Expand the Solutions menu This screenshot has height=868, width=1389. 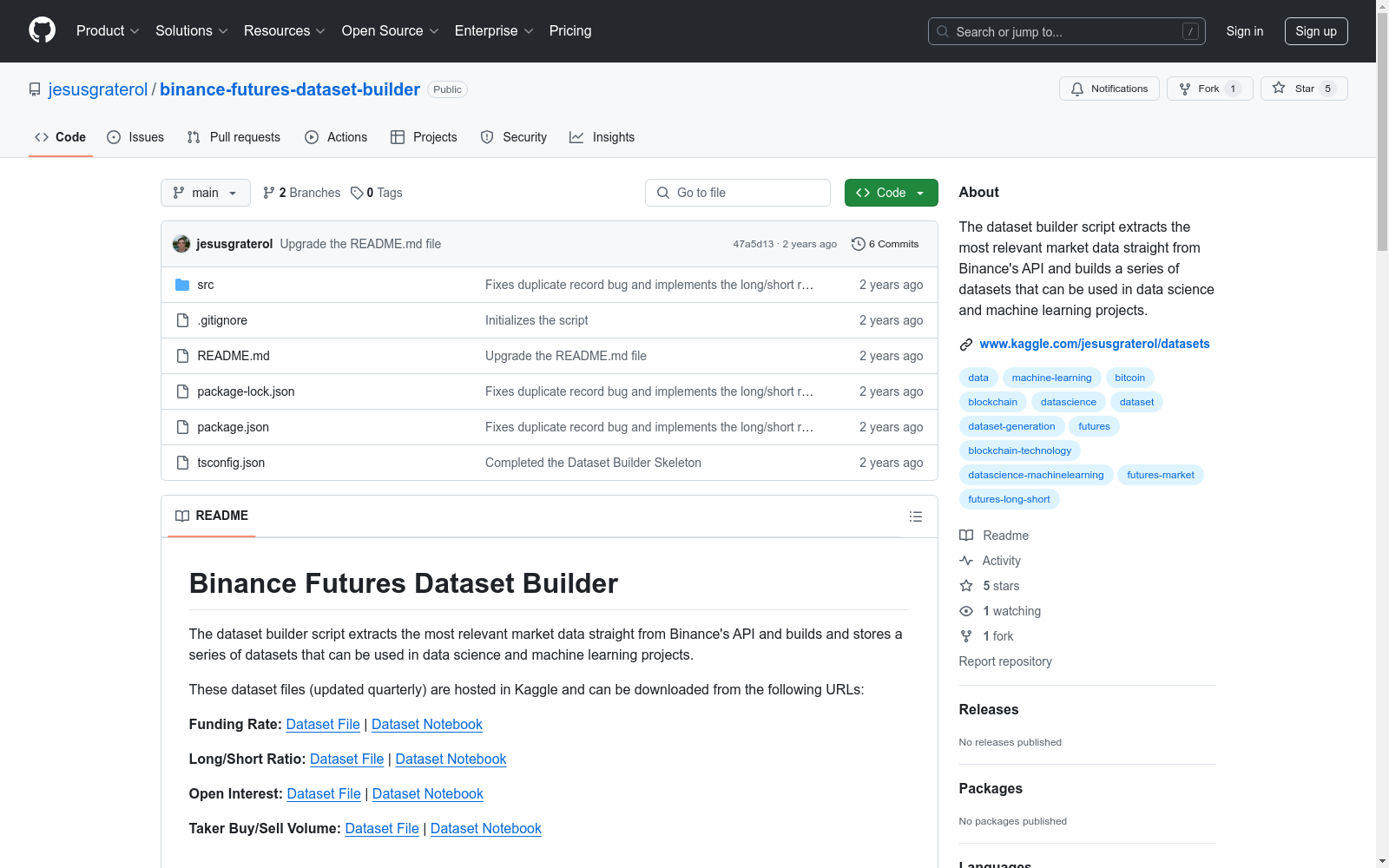192,30
